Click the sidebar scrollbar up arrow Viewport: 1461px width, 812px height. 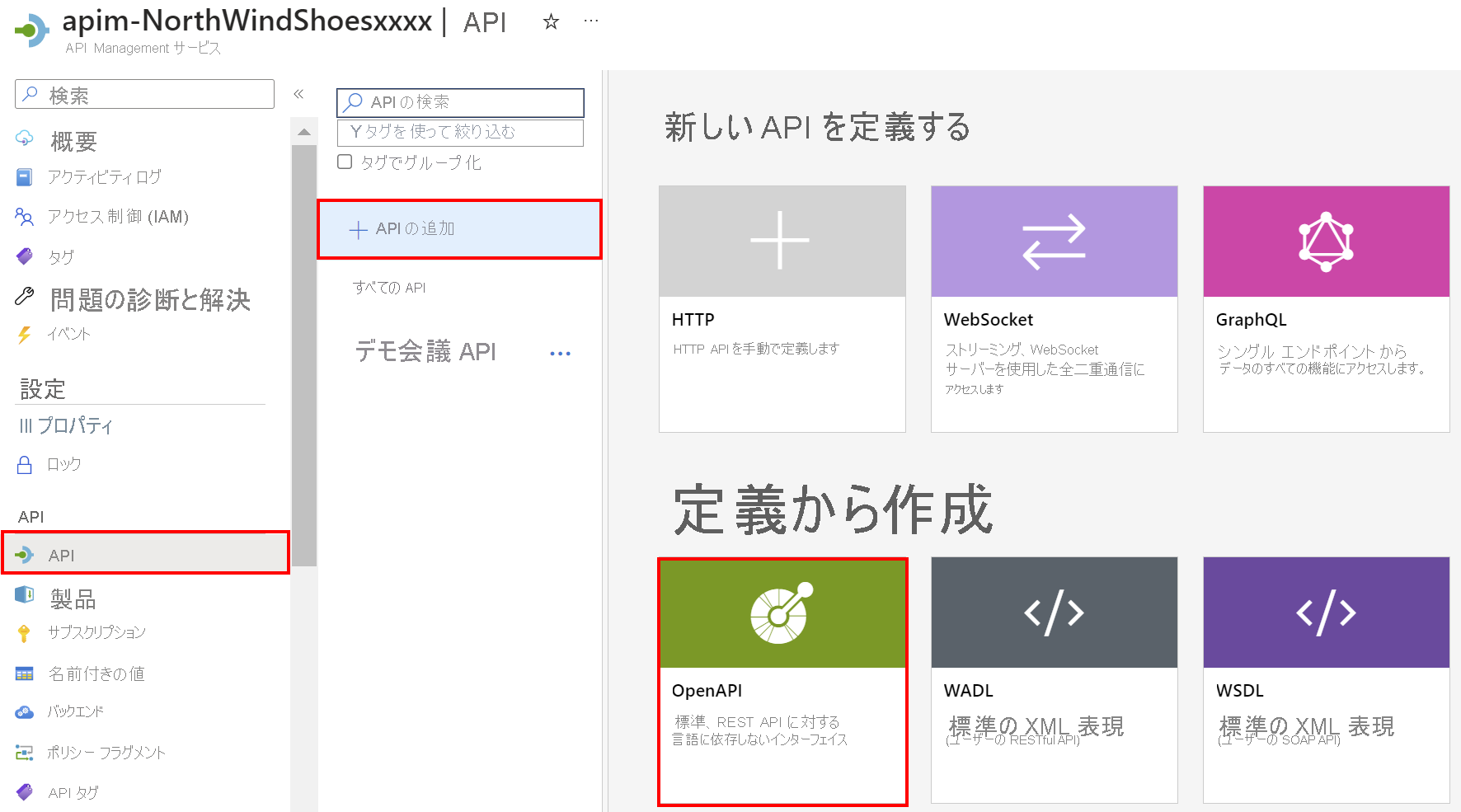coord(304,132)
